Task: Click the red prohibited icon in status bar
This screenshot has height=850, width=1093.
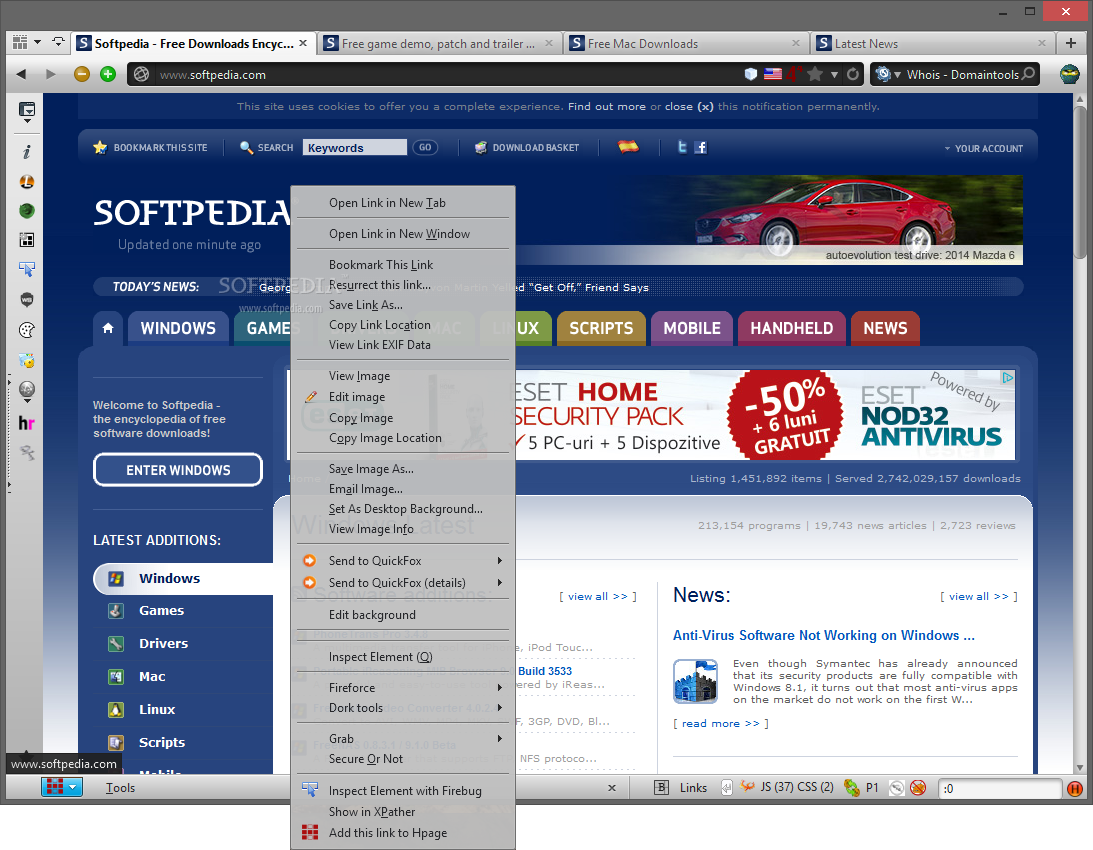Action: pos(918,788)
